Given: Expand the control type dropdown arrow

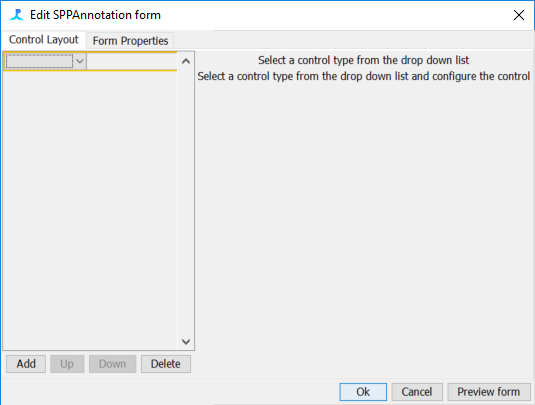Looking at the screenshot, I should pos(80,61).
